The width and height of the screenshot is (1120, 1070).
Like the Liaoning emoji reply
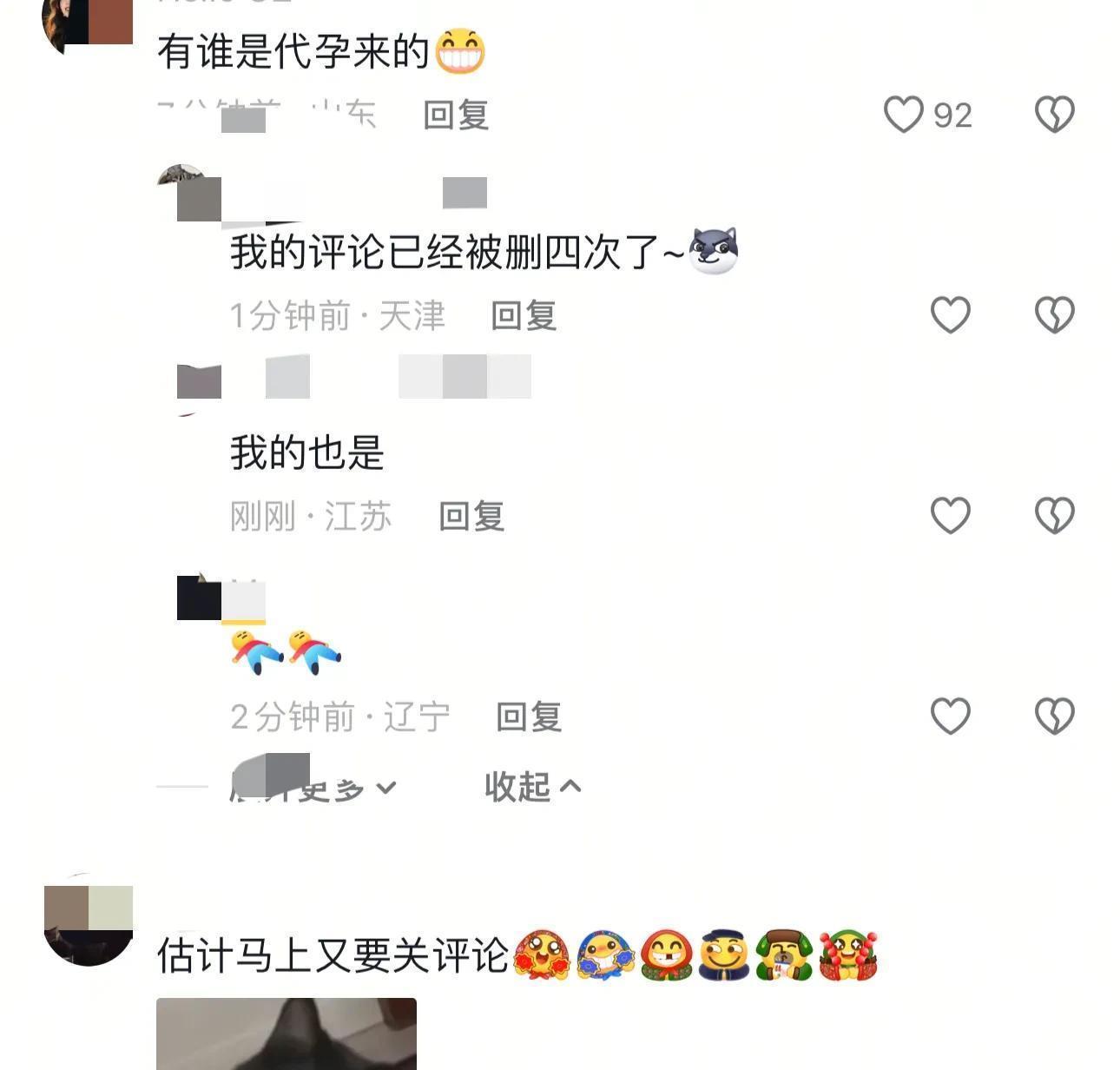coord(951,717)
